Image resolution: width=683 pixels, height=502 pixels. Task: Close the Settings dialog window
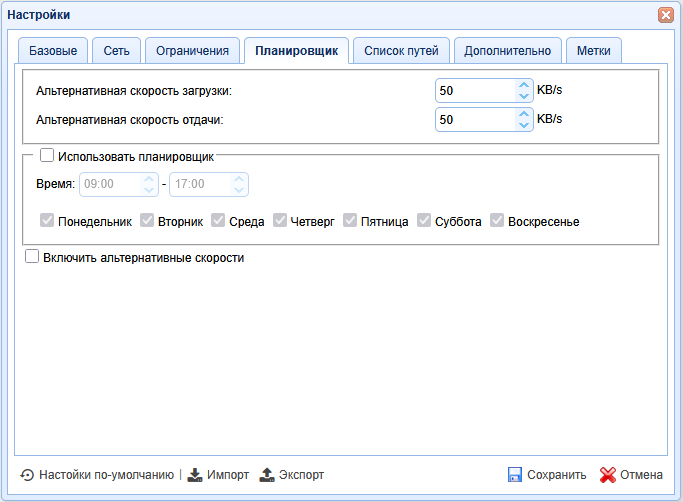coord(665,15)
